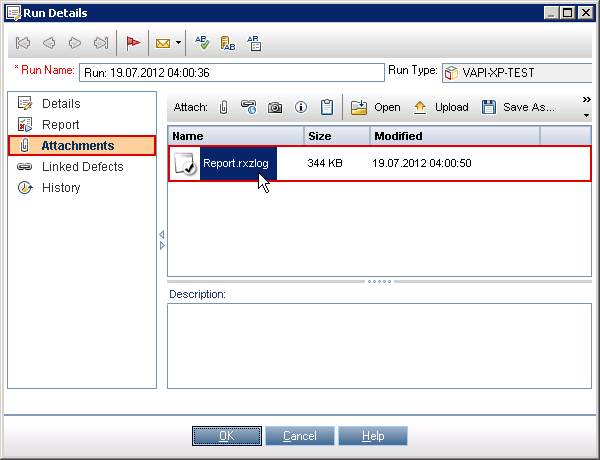Click the red flag for follow-up icon
The height and width of the screenshot is (460, 600).
(133, 43)
